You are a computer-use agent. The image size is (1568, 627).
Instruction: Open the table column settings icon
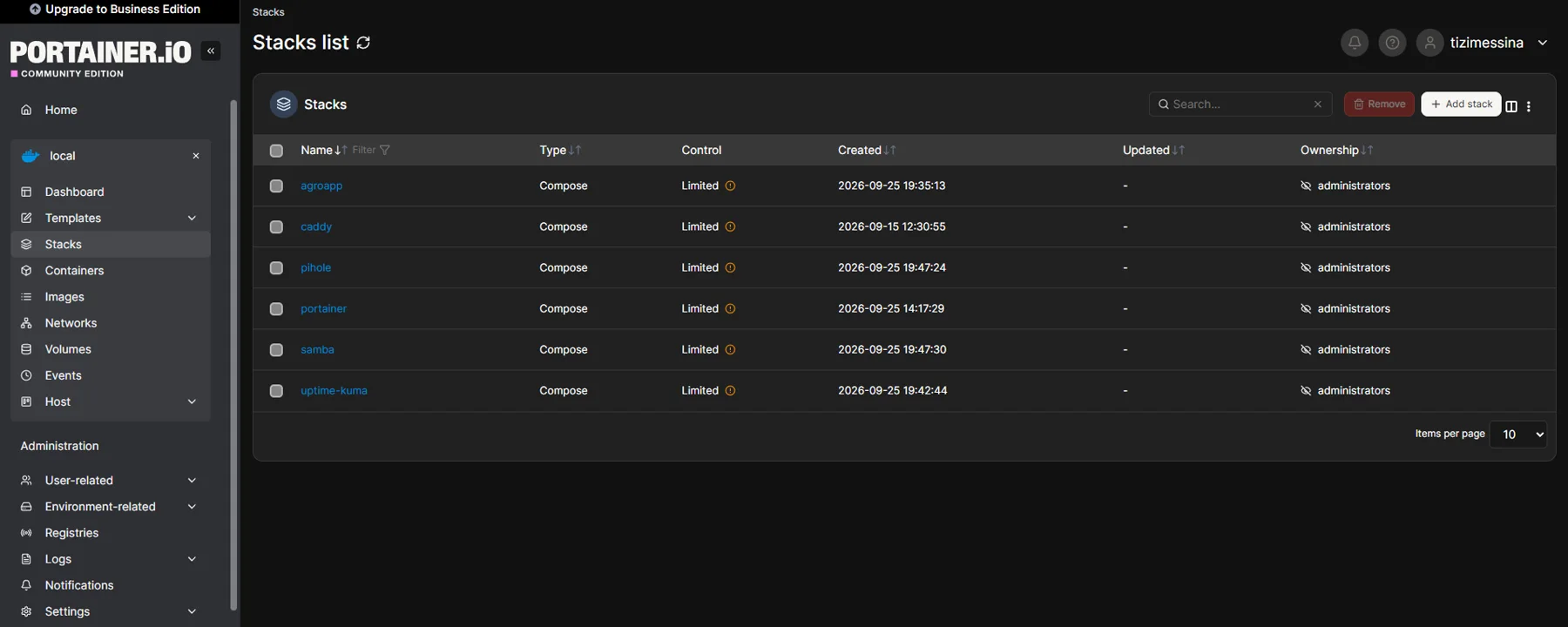tap(1511, 106)
